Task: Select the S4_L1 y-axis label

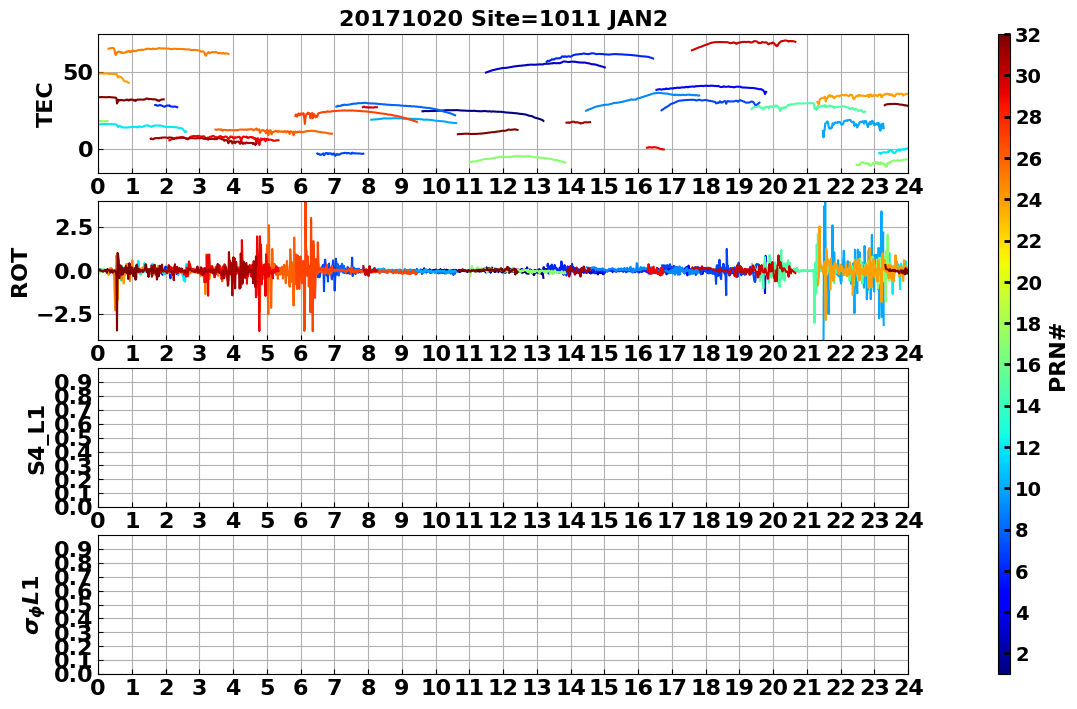Action: 36,440
